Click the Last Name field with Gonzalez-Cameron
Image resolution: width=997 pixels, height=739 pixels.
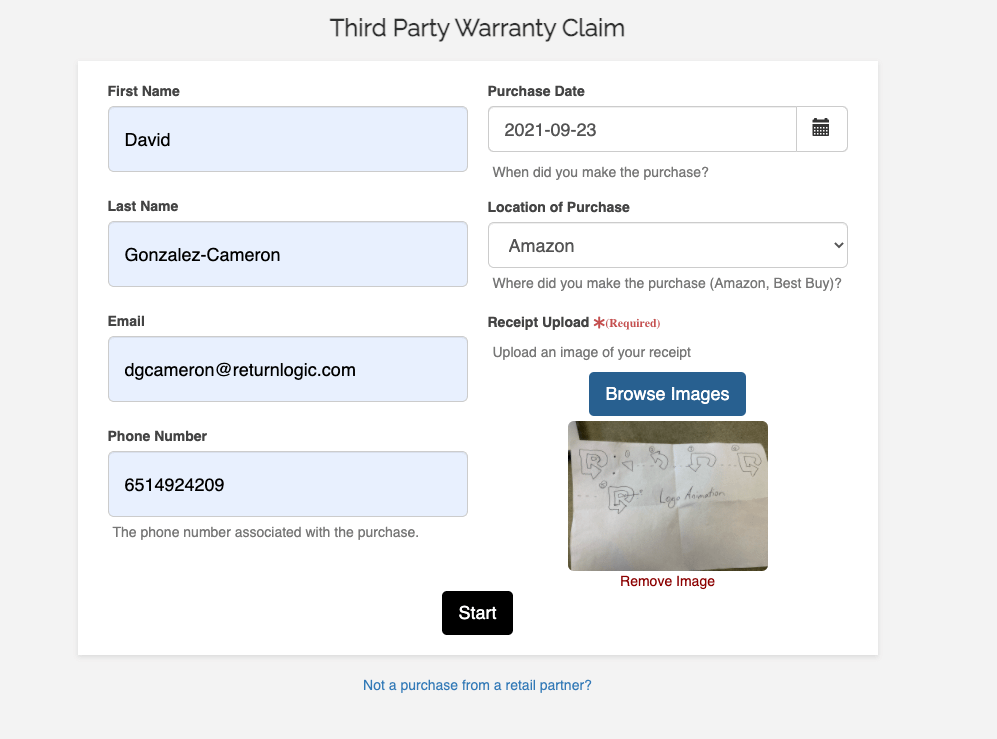(x=287, y=254)
